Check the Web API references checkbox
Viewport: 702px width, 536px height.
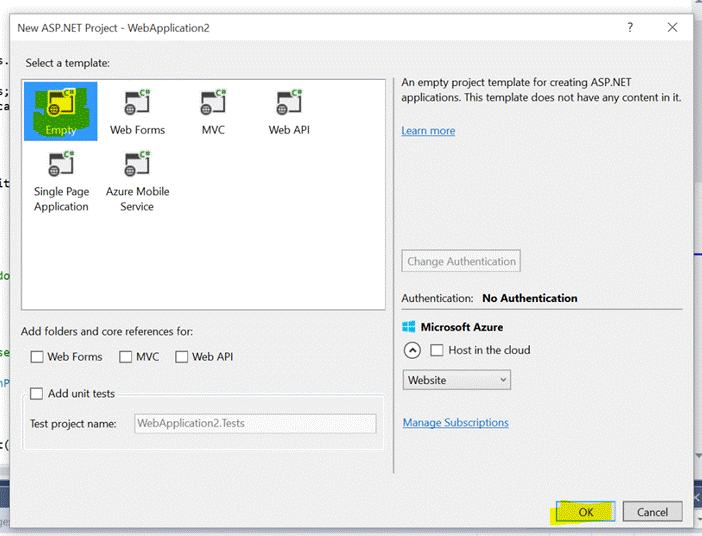[181, 357]
